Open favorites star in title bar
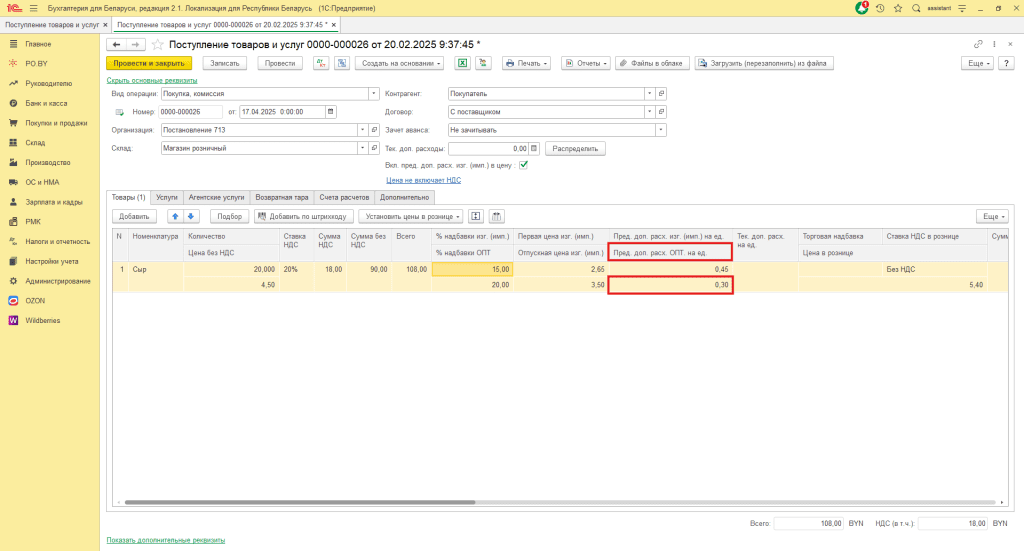This screenshot has height=551, width=1024. point(898,8)
